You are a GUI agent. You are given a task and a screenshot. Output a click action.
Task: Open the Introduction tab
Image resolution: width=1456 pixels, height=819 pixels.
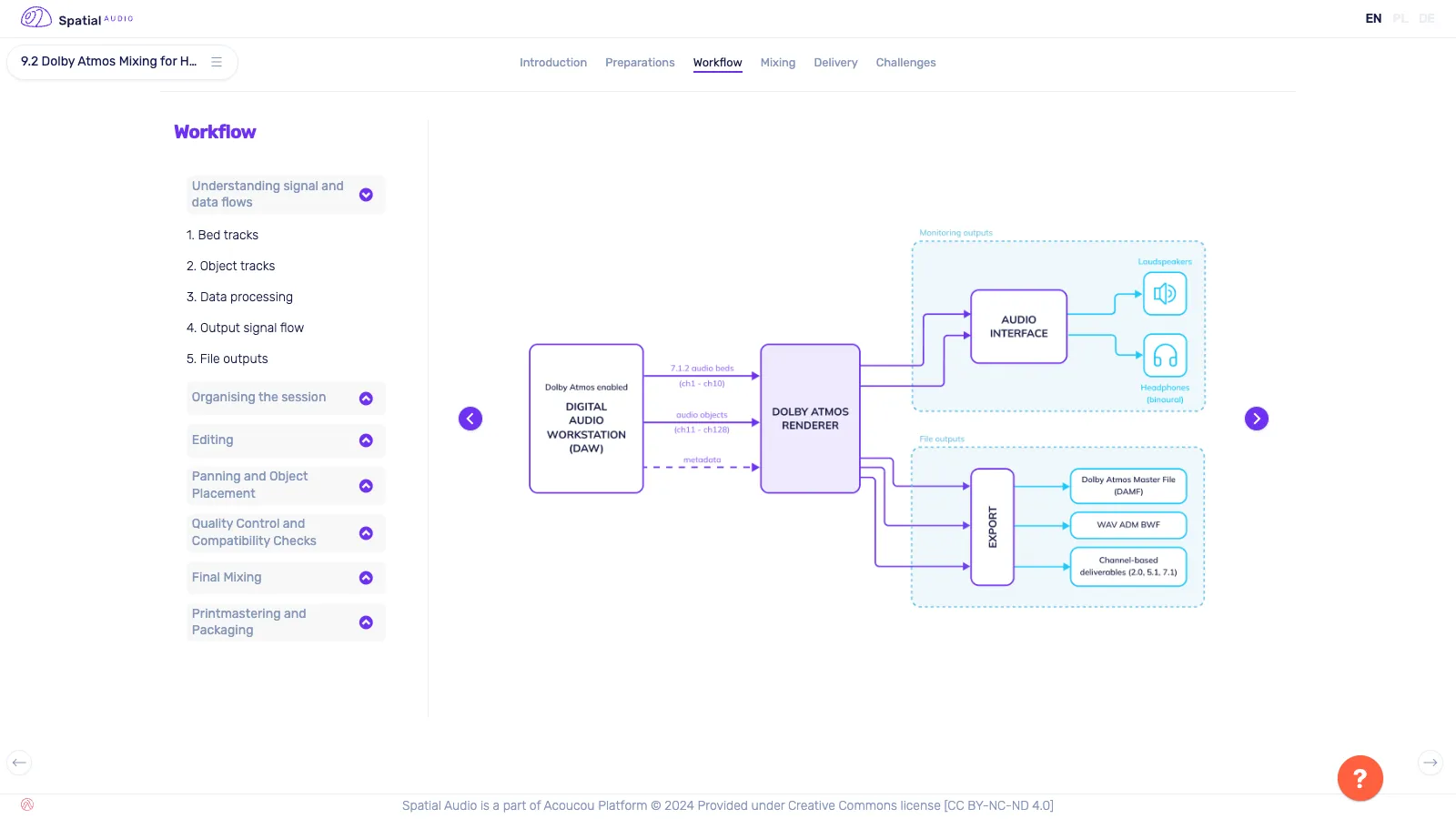(x=553, y=63)
